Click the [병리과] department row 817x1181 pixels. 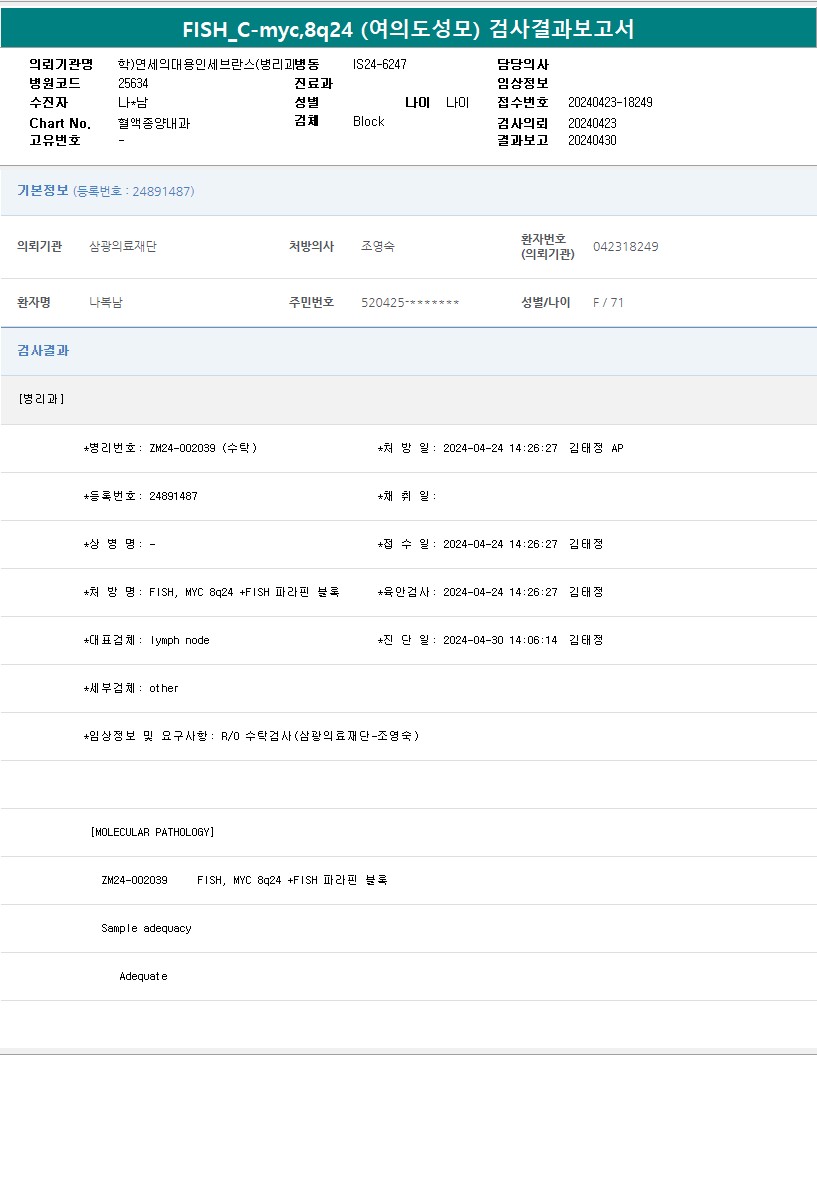point(42,399)
